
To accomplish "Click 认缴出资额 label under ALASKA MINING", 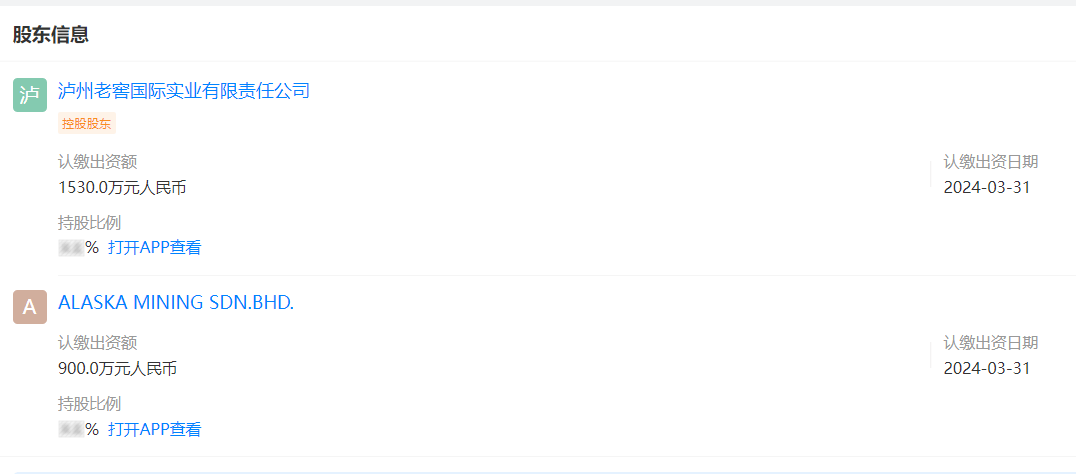I will click(x=98, y=343).
